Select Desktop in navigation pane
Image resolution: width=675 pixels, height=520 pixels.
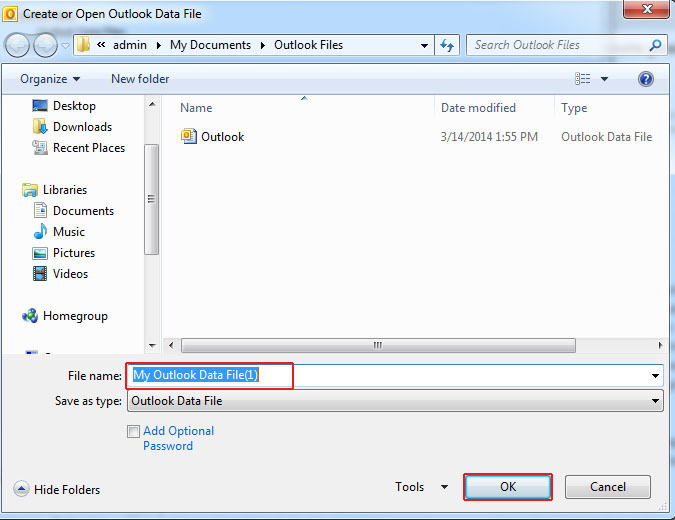pos(74,106)
